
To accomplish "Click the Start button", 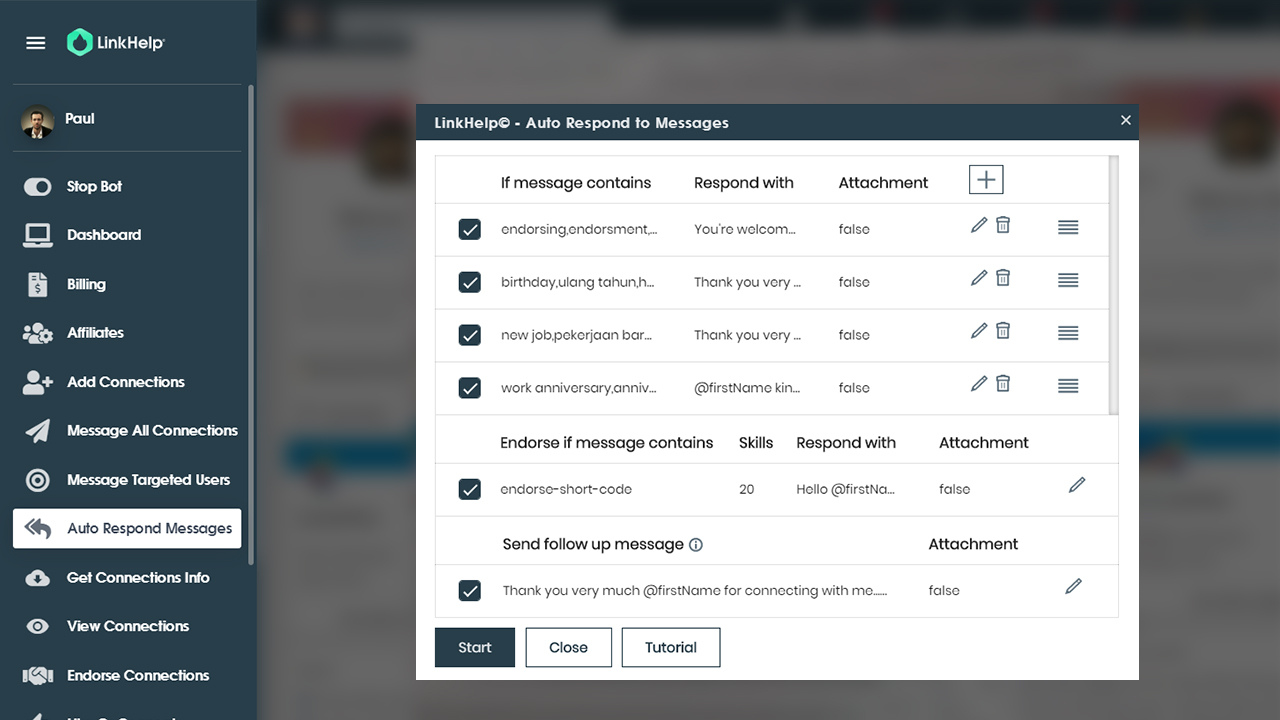I will pos(475,647).
